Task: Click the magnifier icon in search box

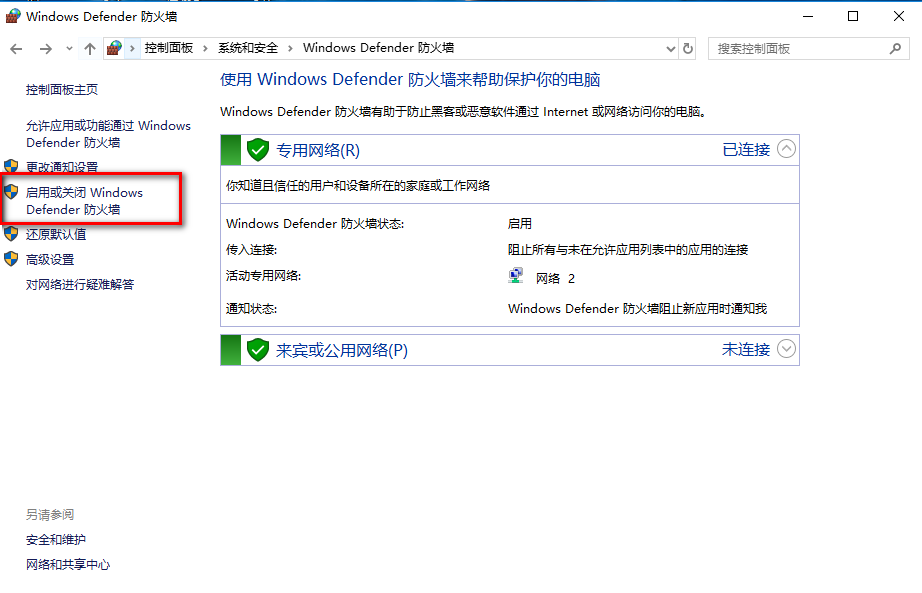Action: click(895, 48)
